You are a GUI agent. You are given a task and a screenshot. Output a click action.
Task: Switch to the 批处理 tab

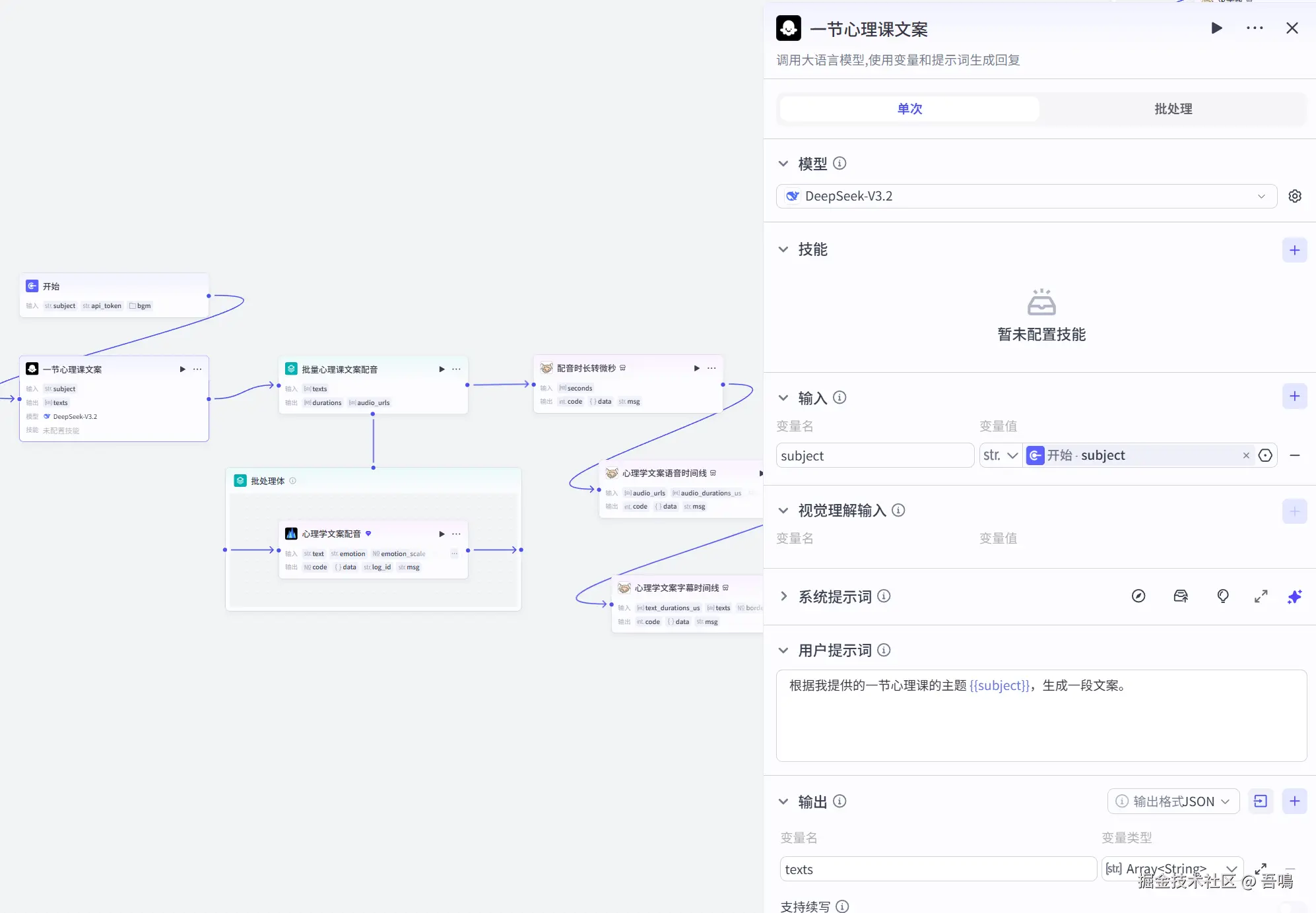(x=1173, y=109)
